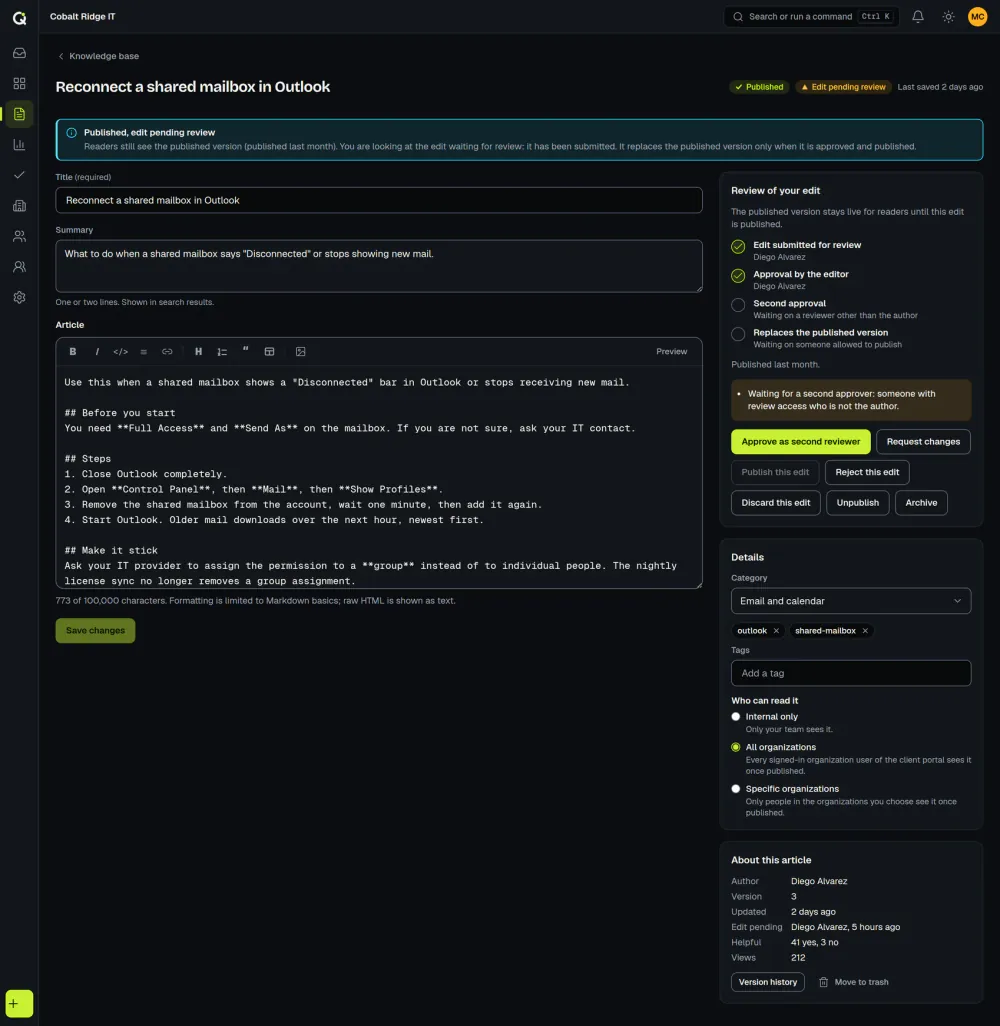Focus the Title input field
This screenshot has height=1026, width=1000.
[x=379, y=200]
